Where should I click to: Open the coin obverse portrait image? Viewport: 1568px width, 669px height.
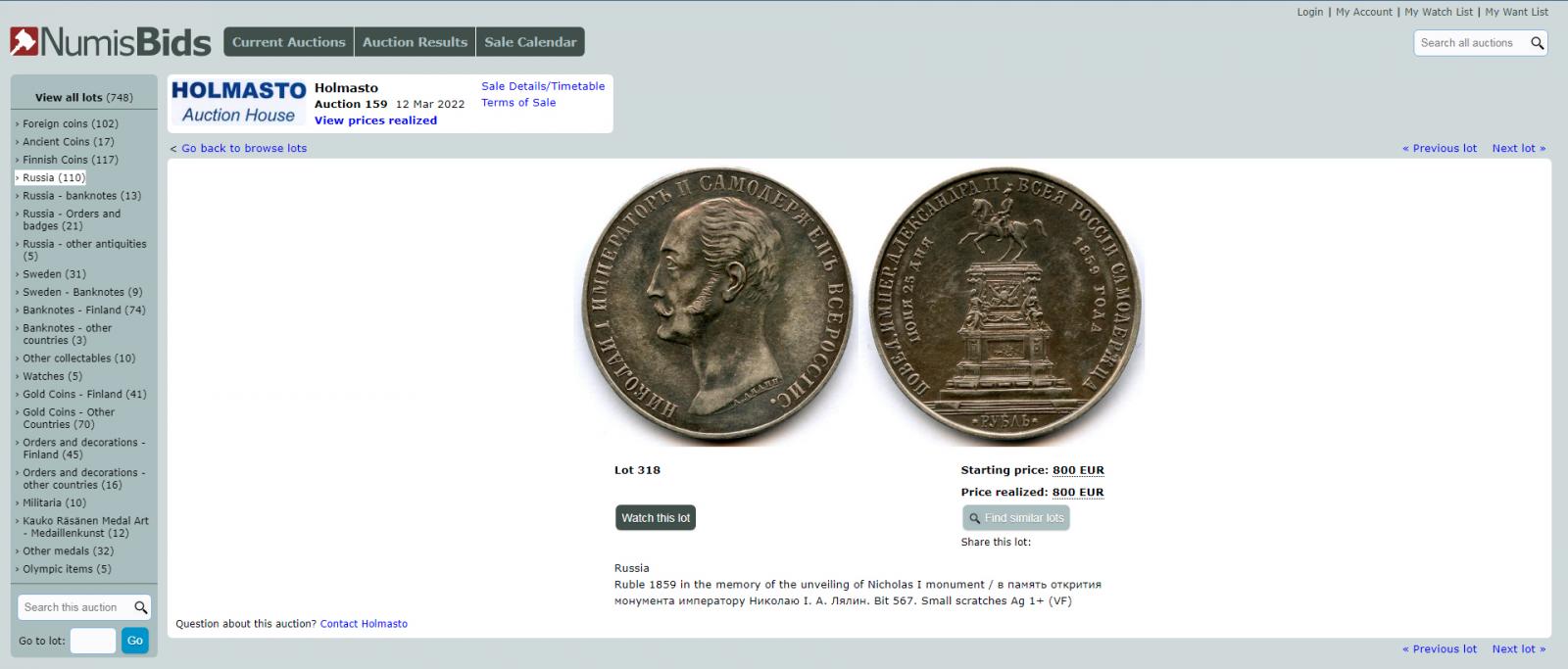pyautogui.click(x=715, y=307)
